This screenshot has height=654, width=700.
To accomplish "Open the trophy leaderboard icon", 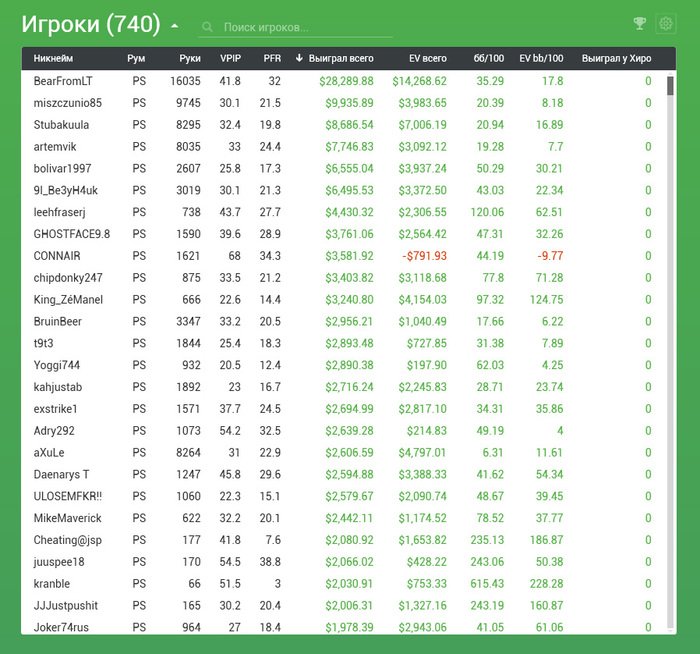I will tap(640, 24).
